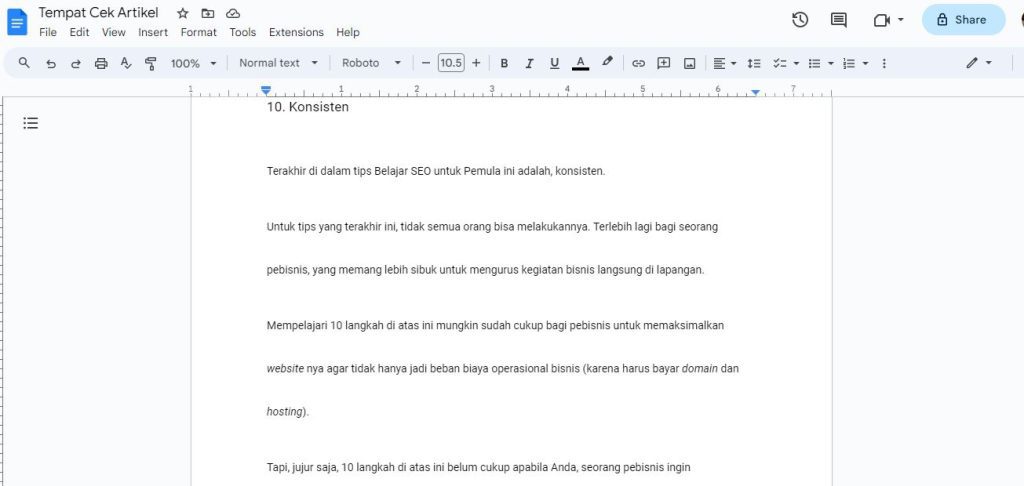Click the line starting Tapi, jujur saja

479,467
